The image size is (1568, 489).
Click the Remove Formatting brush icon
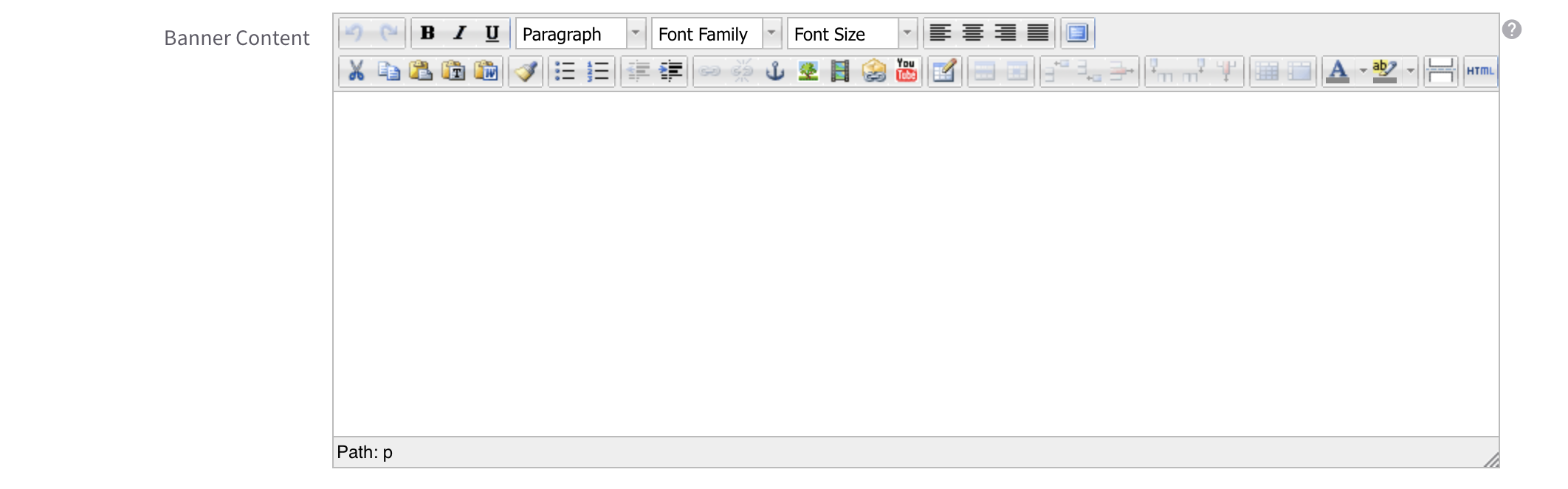526,72
